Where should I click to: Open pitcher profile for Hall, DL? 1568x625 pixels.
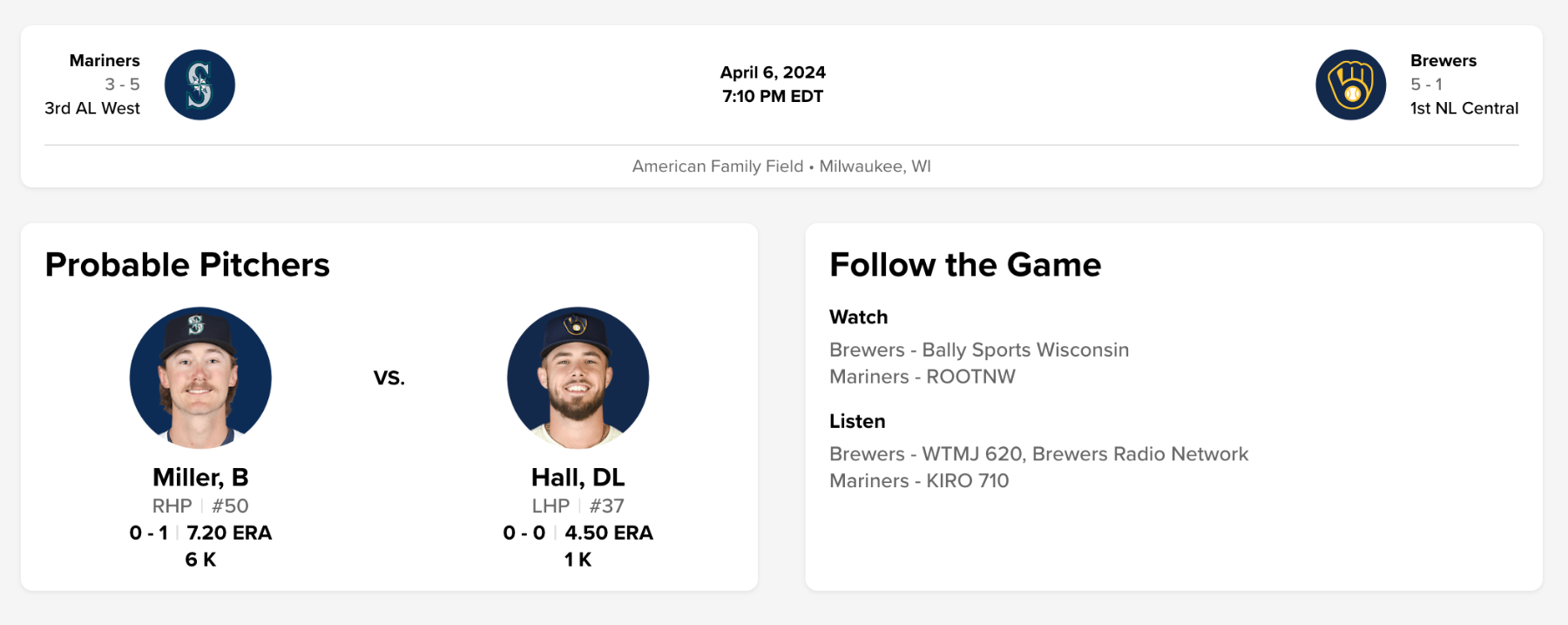click(x=578, y=477)
